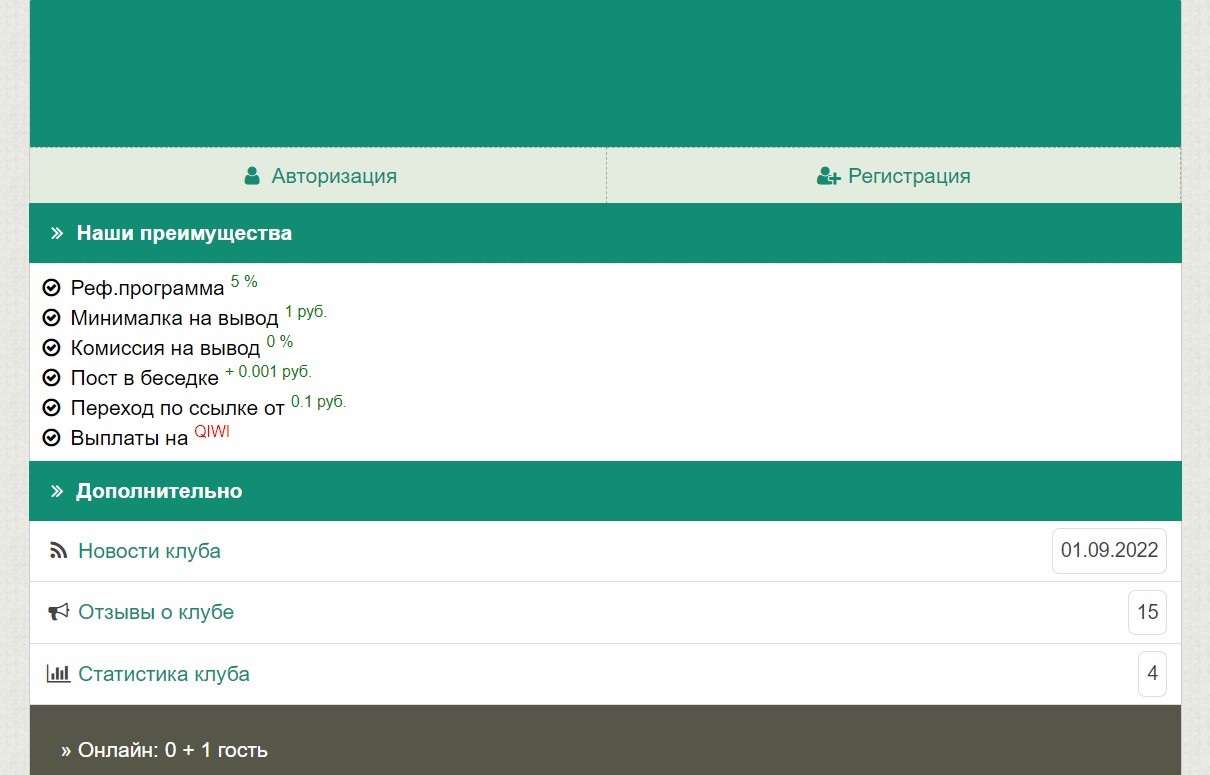
Task: Open the Регистрация tab
Action: tap(908, 176)
